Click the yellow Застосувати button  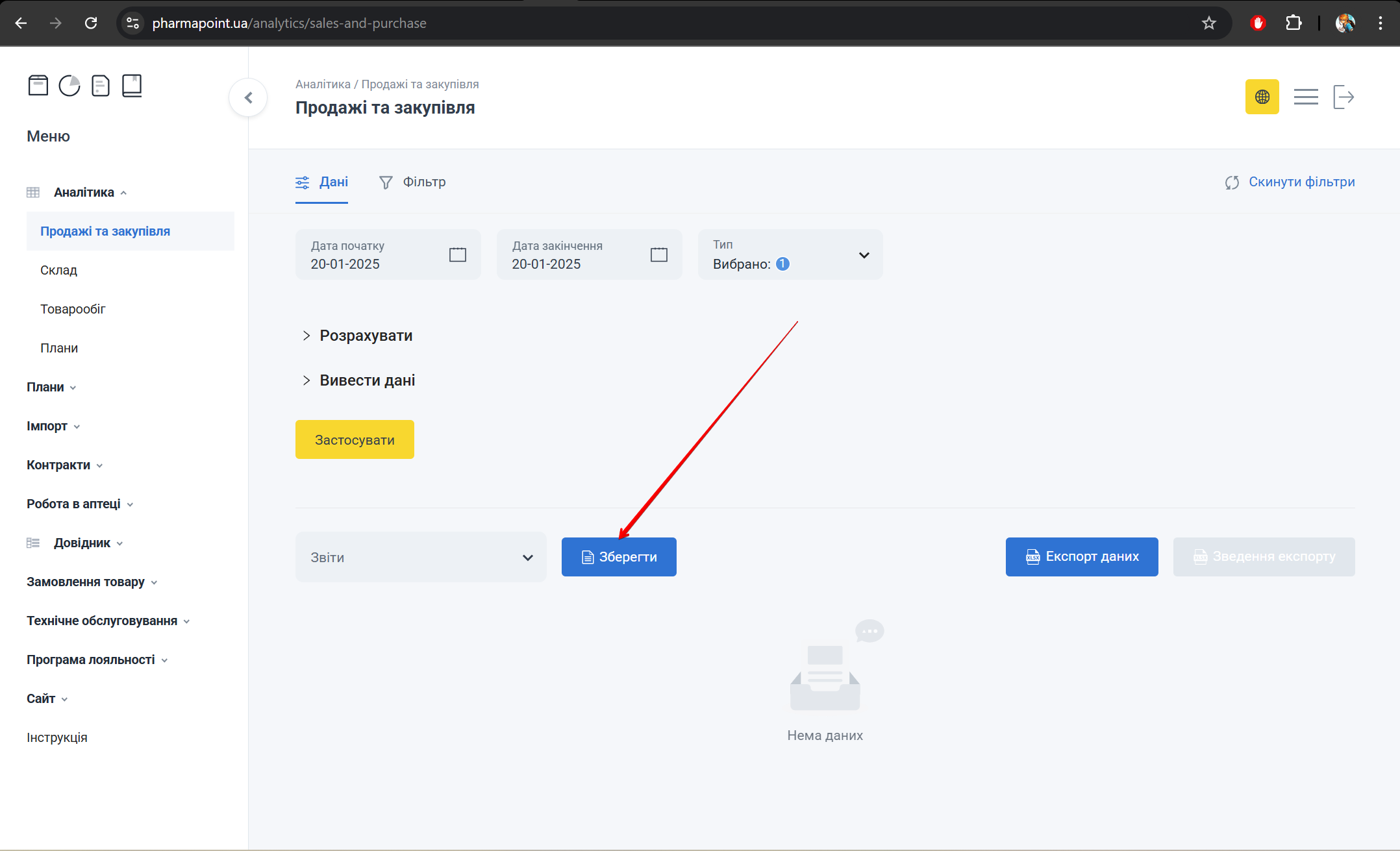355,439
